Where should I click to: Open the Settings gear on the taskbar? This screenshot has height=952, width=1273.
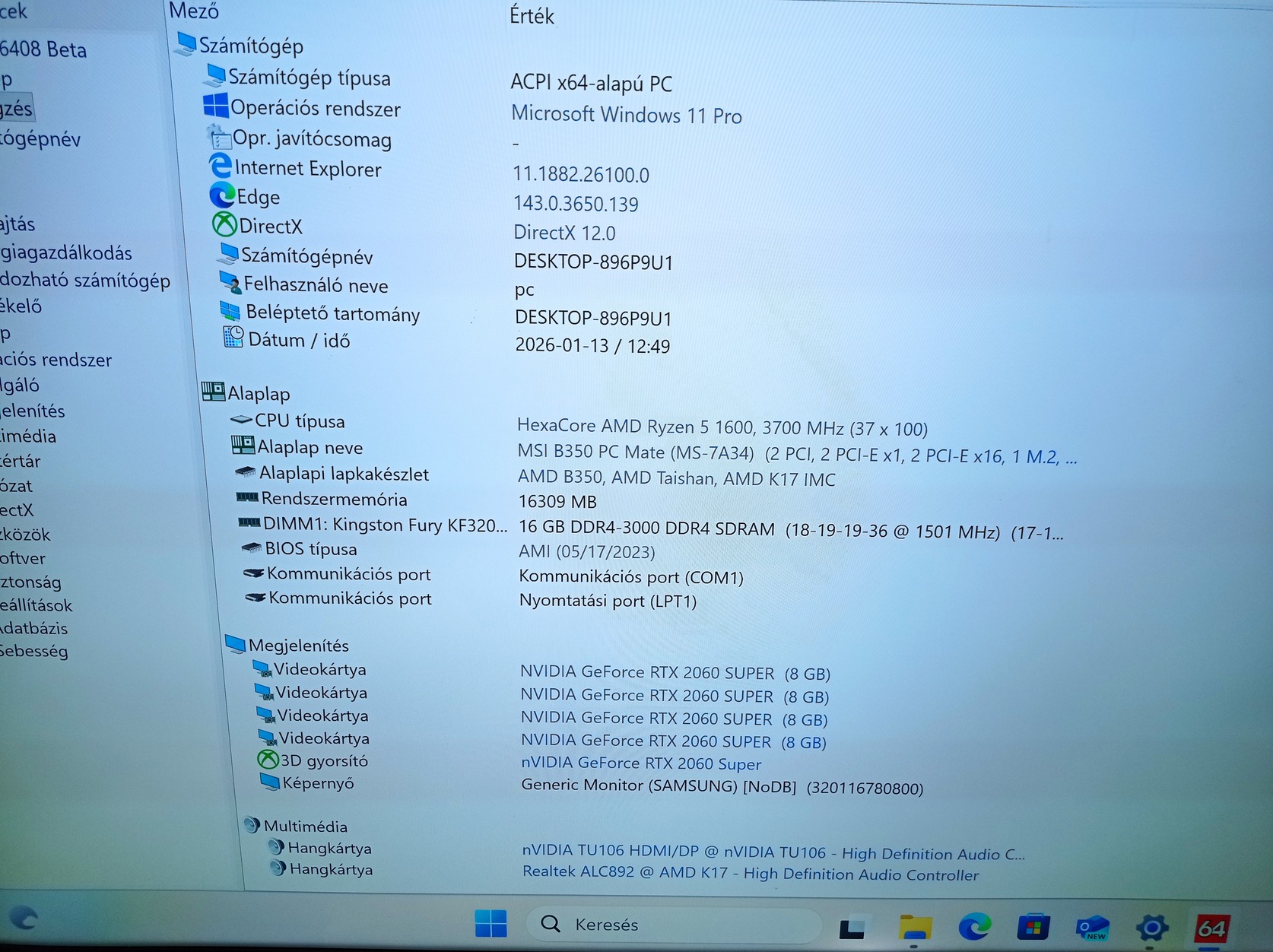click(1152, 928)
